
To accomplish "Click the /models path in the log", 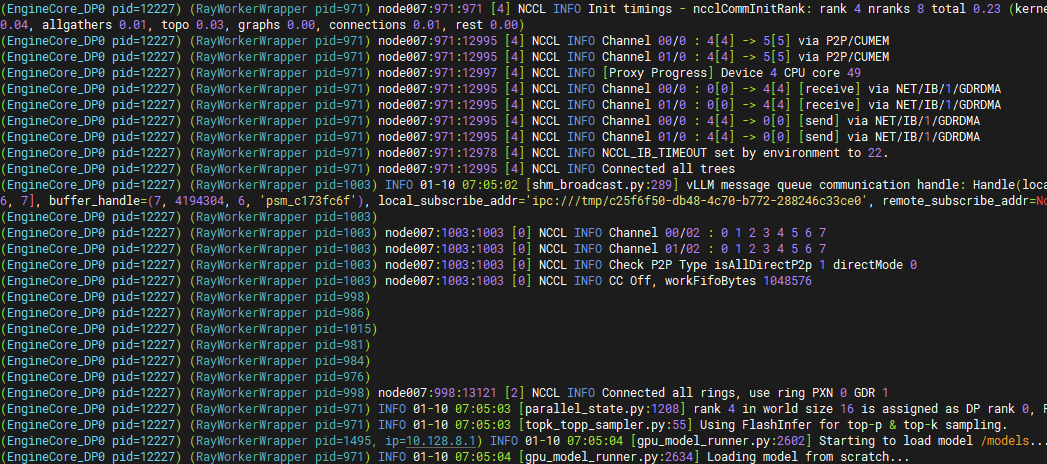I will coord(1013,441).
